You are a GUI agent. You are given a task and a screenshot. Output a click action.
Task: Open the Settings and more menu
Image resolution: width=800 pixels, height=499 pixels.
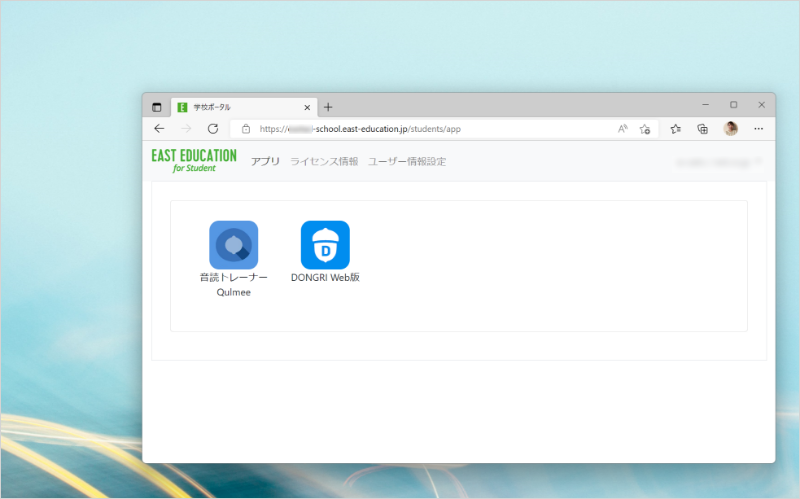(x=759, y=129)
